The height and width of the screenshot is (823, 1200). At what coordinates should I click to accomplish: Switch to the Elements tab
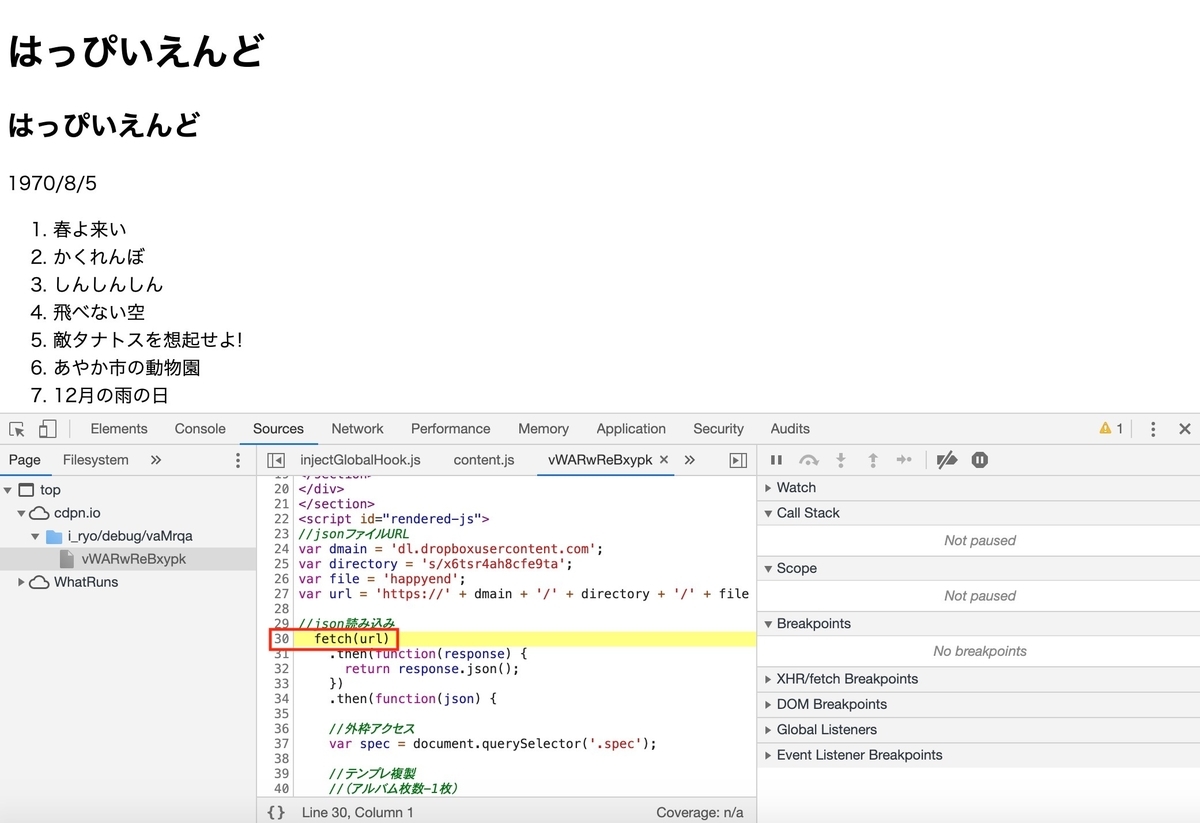point(119,429)
